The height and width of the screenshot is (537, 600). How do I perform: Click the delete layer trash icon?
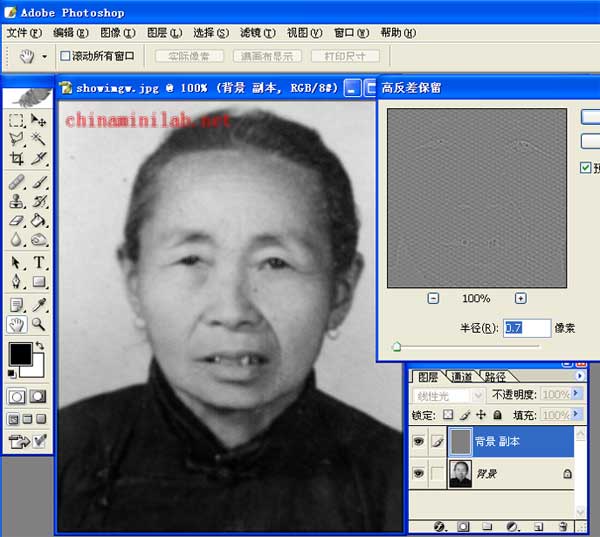click(563, 526)
